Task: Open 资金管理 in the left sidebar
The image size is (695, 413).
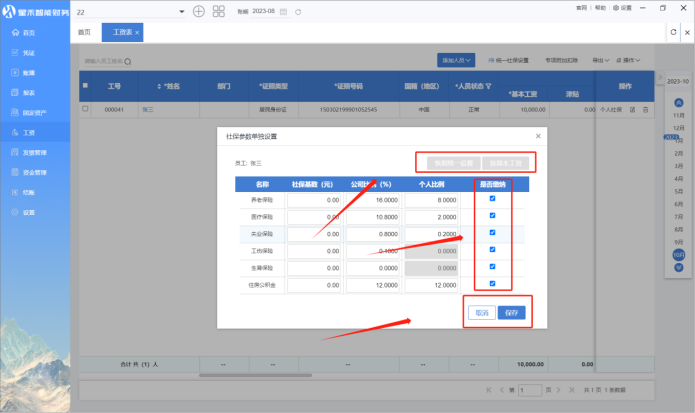Action: [34, 172]
